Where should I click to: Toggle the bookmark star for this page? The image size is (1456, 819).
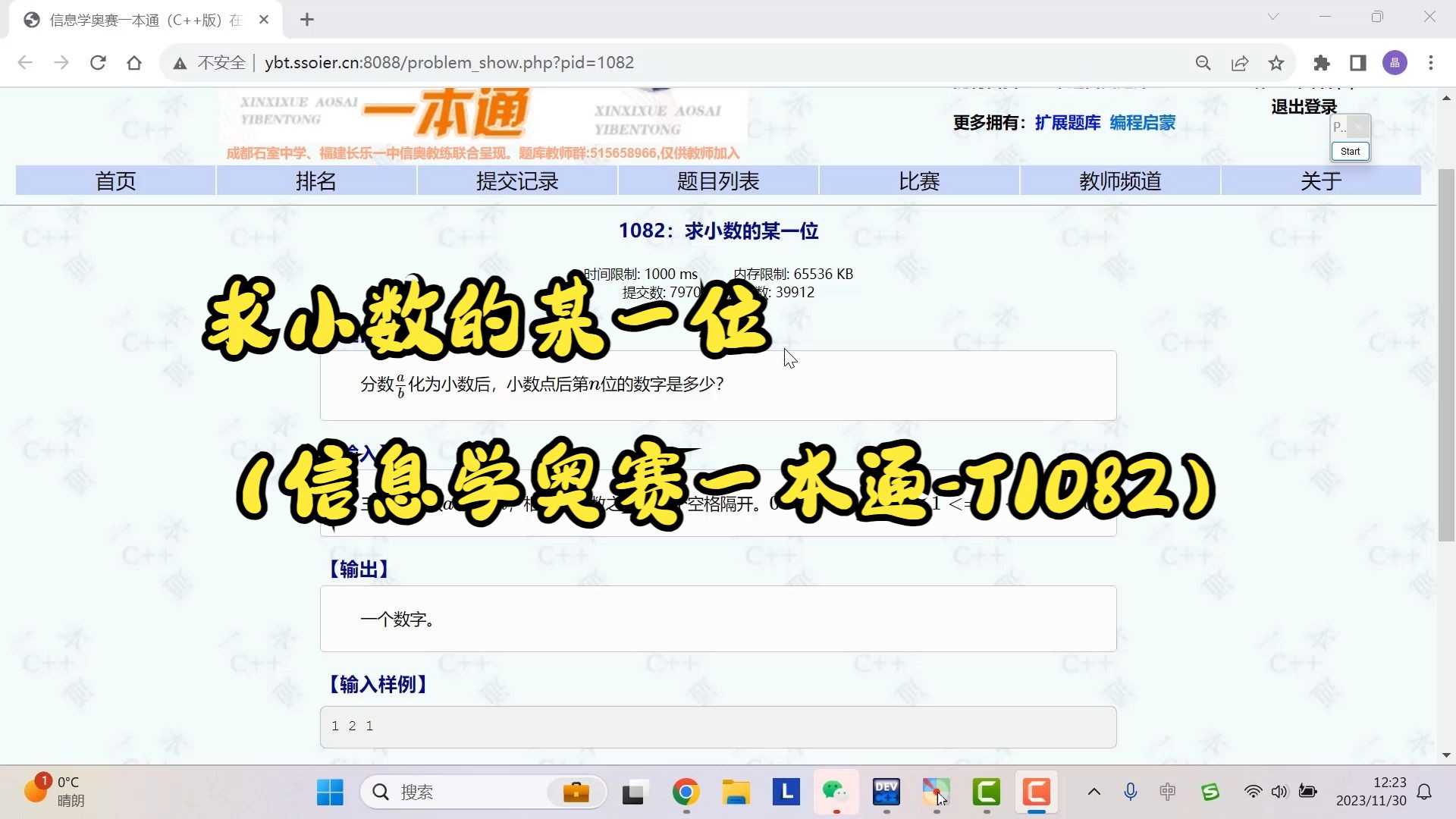click(x=1276, y=63)
